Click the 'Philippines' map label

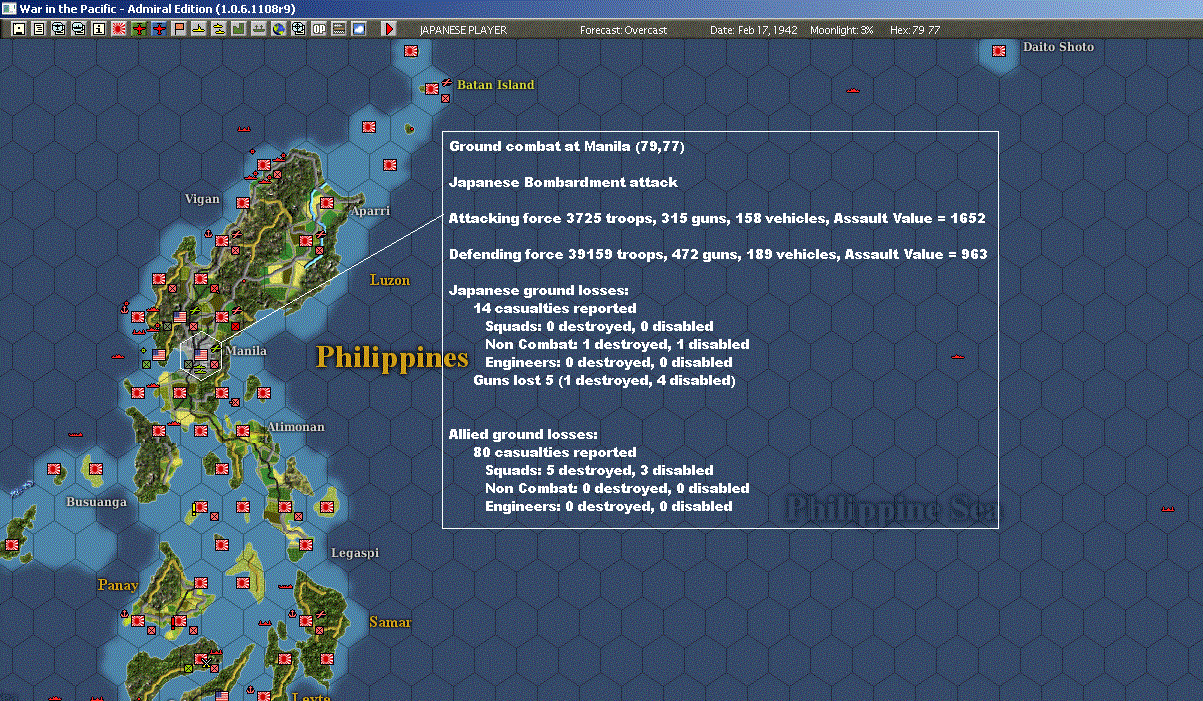tap(392, 357)
